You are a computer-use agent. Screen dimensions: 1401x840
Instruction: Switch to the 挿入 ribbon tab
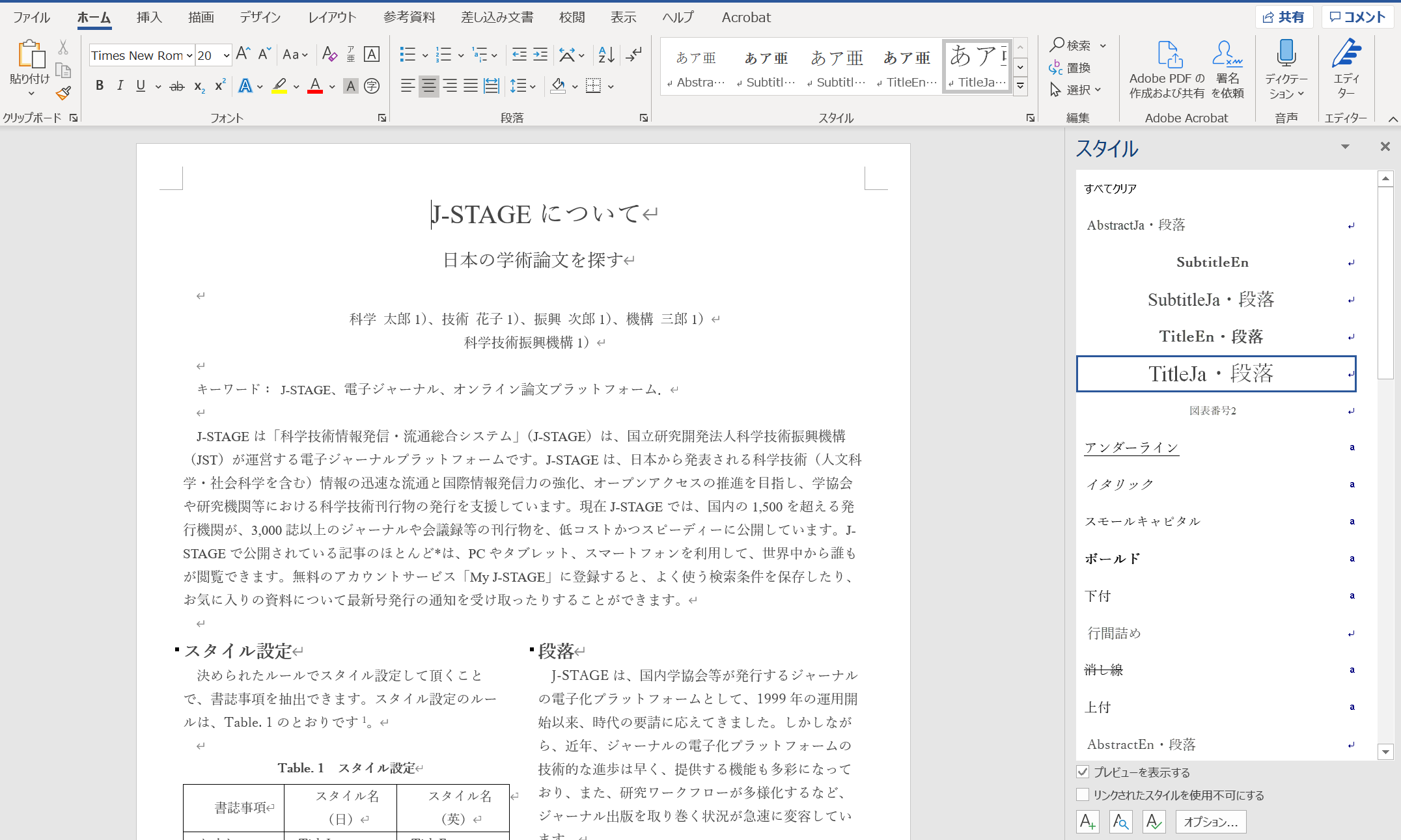(x=149, y=18)
